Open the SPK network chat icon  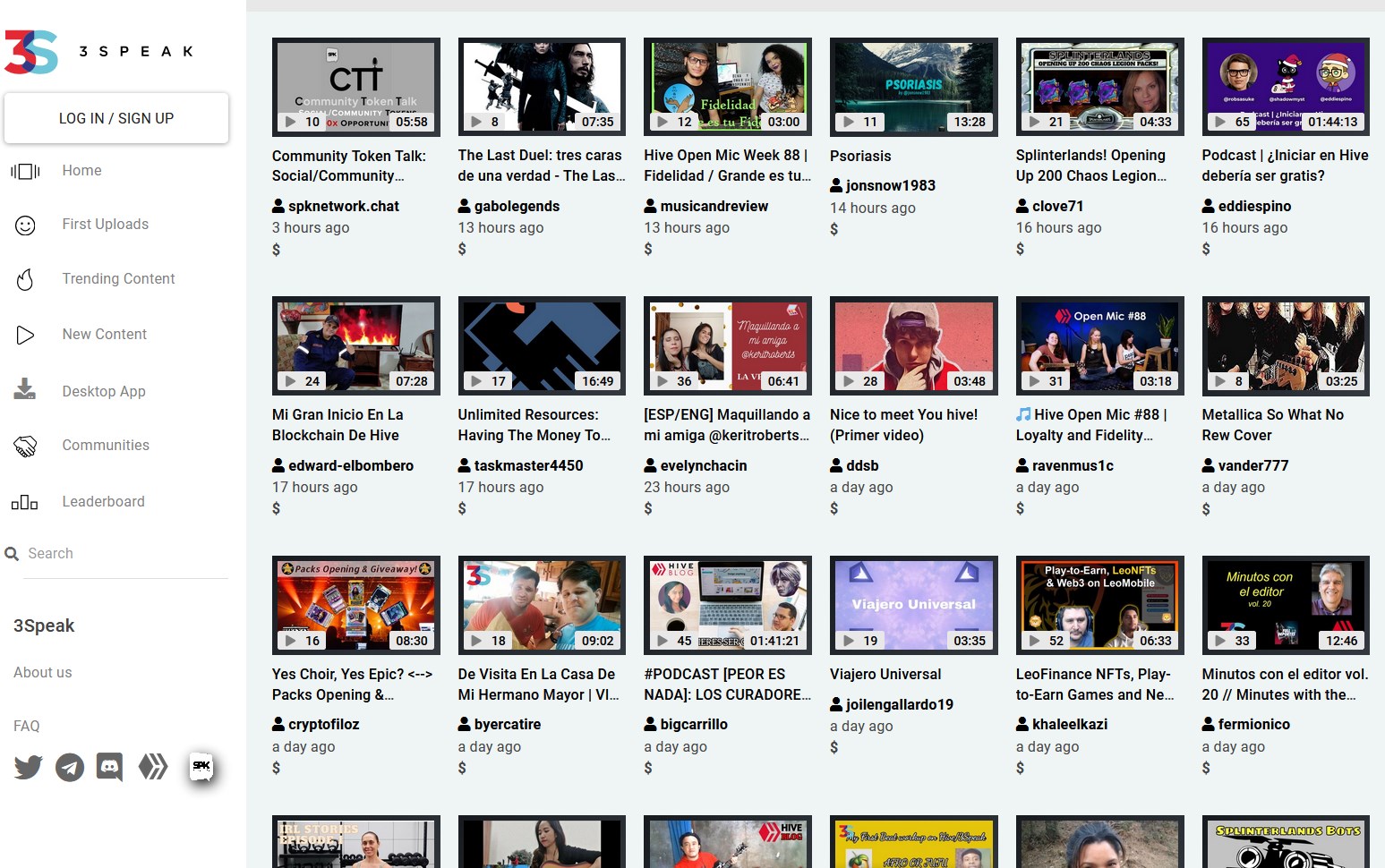[201, 766]
